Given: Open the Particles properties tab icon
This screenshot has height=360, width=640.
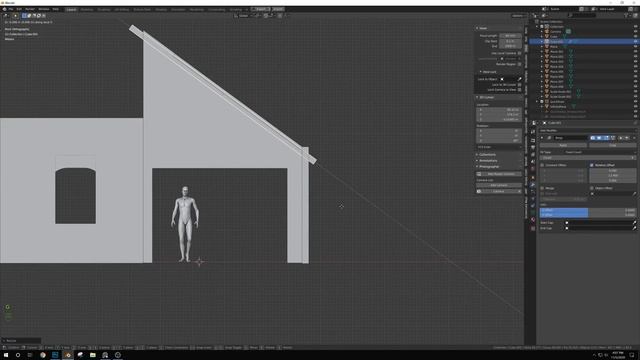Looking at the screenshot, I should pos(533,191).
